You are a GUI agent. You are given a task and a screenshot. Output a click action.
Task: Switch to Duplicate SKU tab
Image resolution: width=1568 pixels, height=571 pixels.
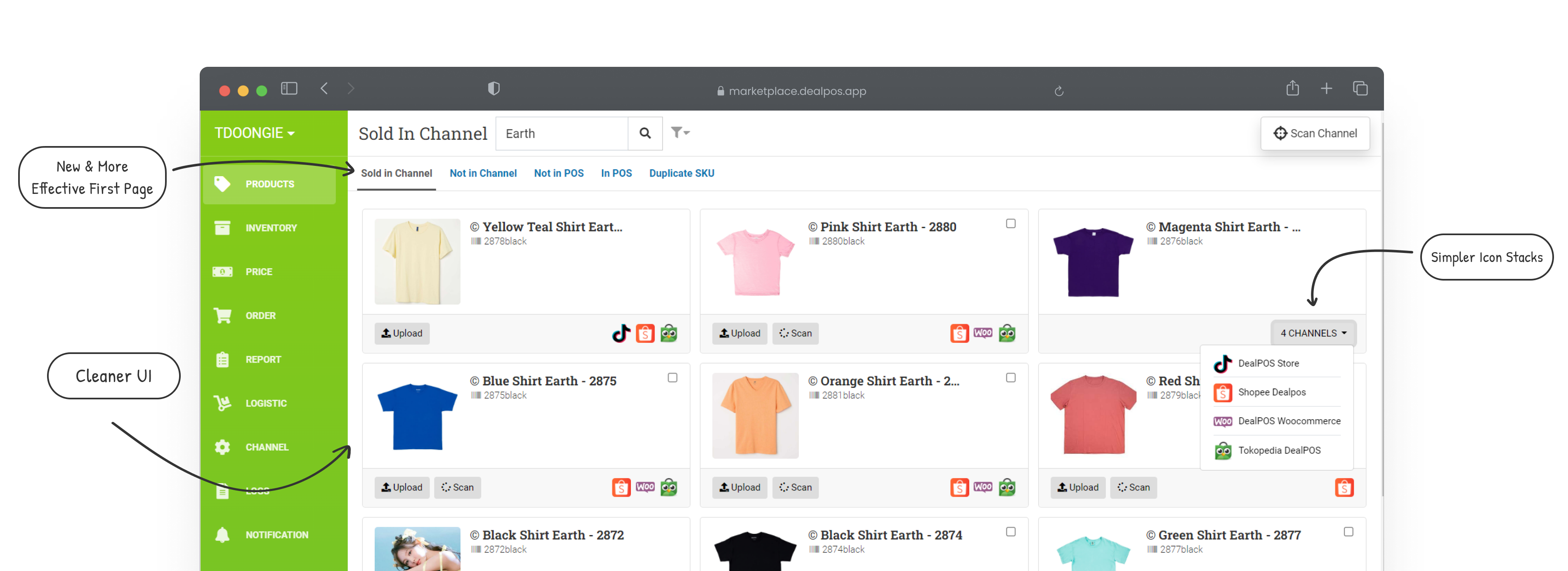[681, 173]
